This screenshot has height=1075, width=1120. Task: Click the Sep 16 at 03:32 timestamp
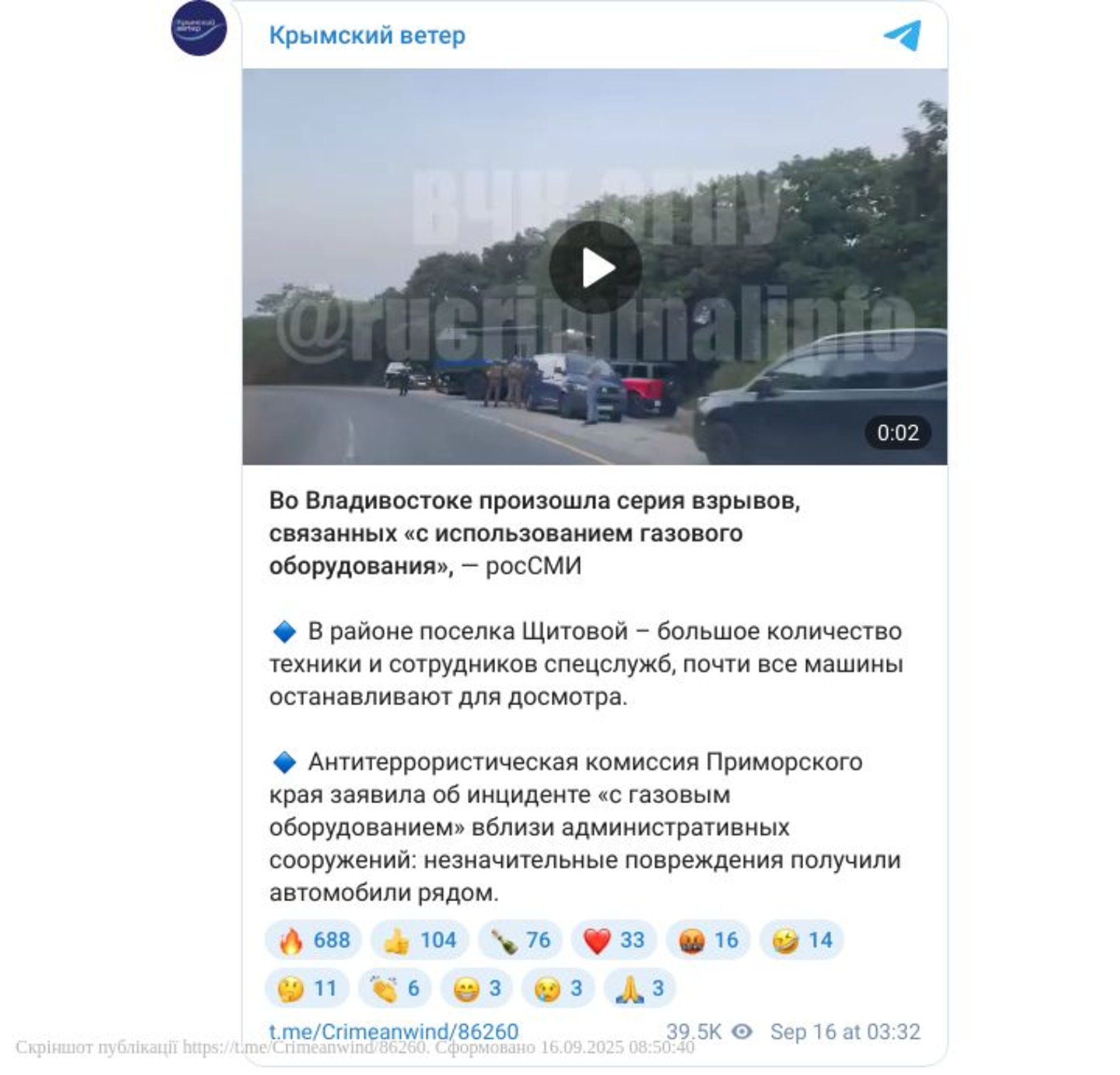click(x=845, y=1032)
